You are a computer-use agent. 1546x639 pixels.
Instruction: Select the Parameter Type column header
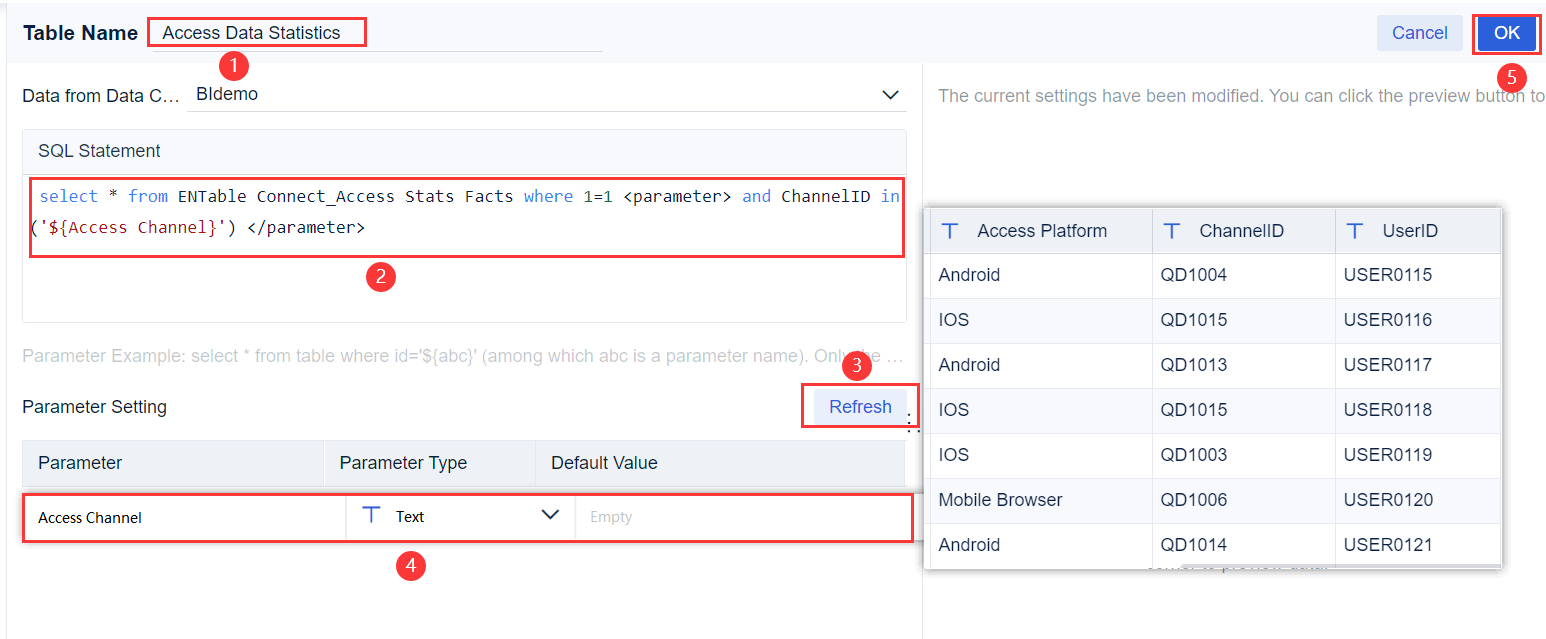pyautogui.click(x=403, y=463)
